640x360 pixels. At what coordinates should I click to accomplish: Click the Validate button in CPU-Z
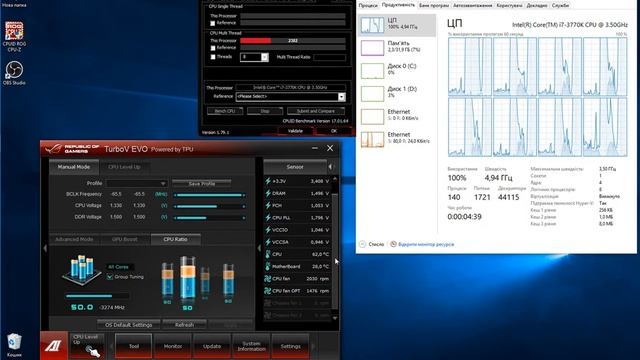[x=295, y=131]
